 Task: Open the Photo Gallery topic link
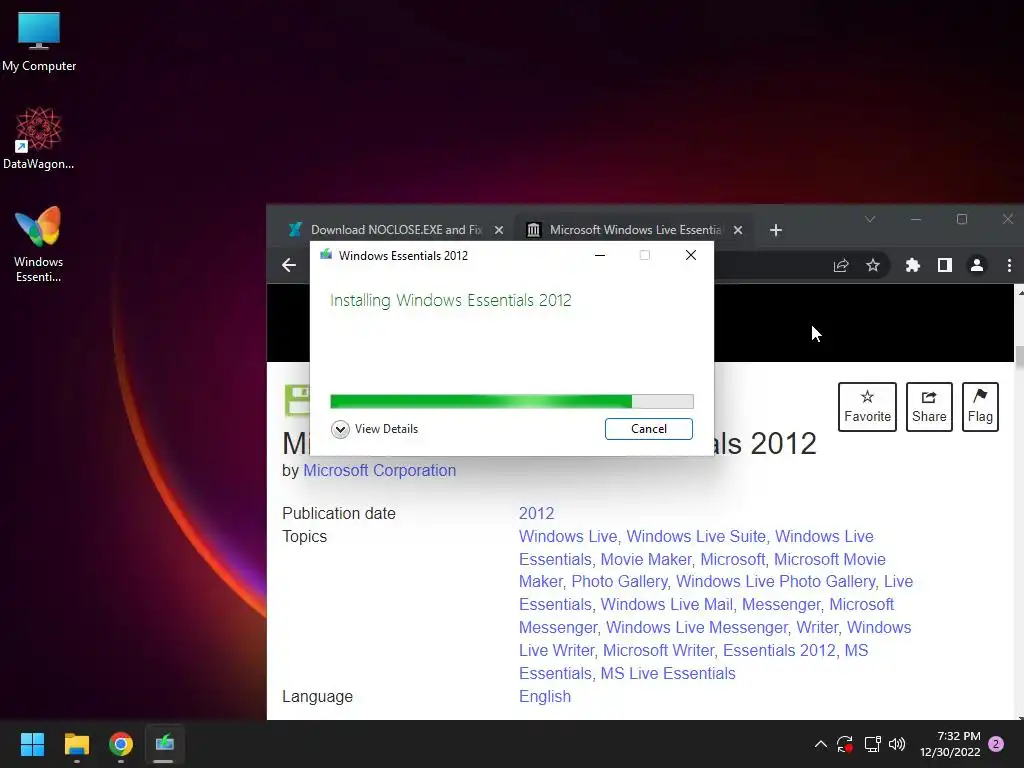(619, 581)
